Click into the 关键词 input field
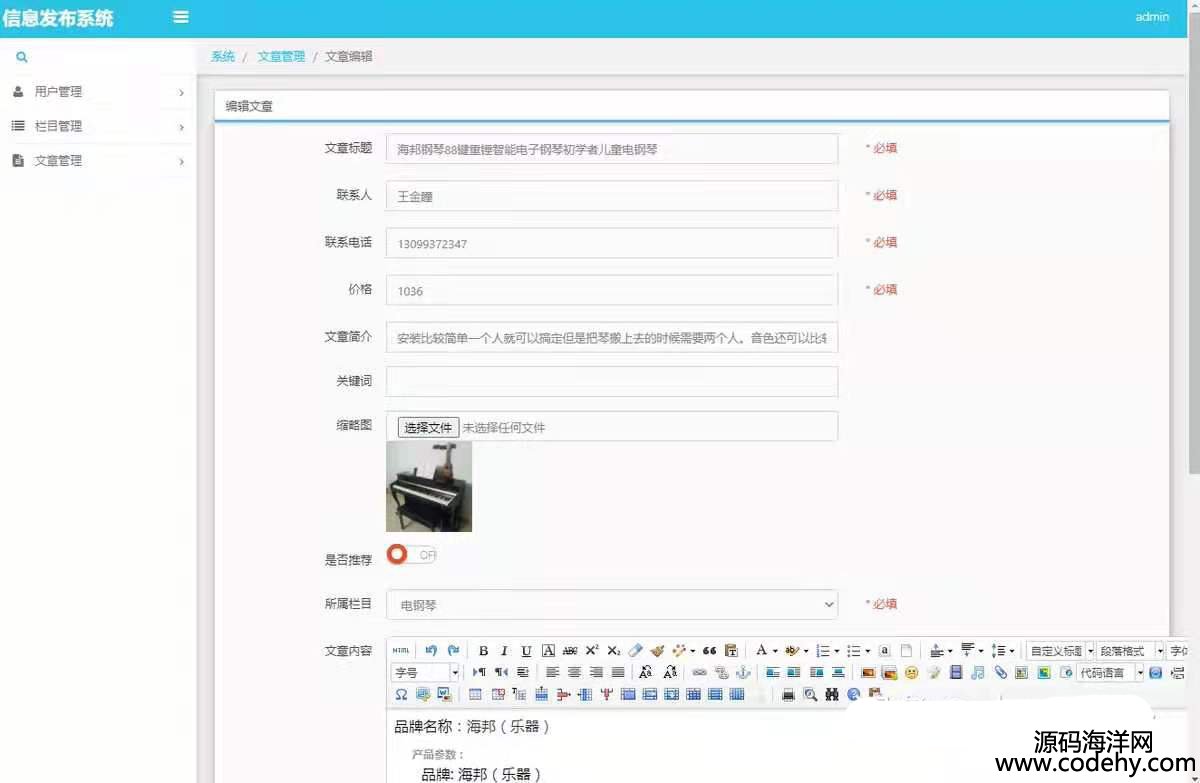The width and height of the screenshot is (1200, 783). [x=612, y=382]
